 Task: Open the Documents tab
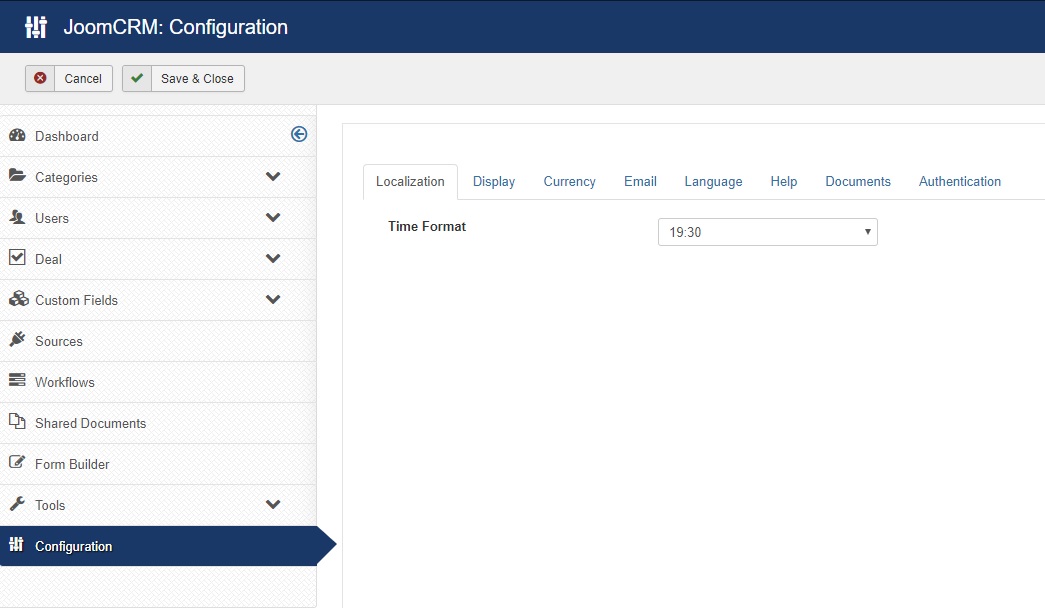click(x=858, y=181)
